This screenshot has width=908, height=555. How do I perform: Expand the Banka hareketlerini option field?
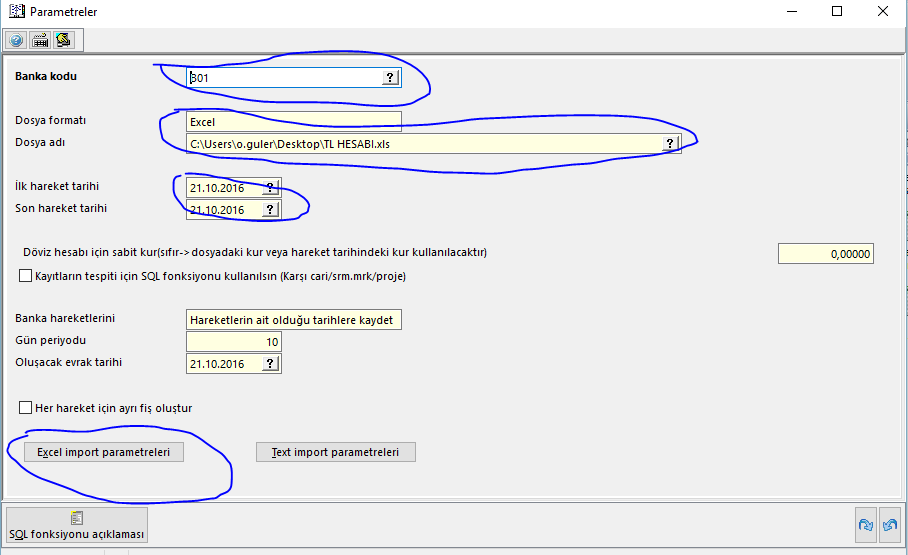pos(293,320)
